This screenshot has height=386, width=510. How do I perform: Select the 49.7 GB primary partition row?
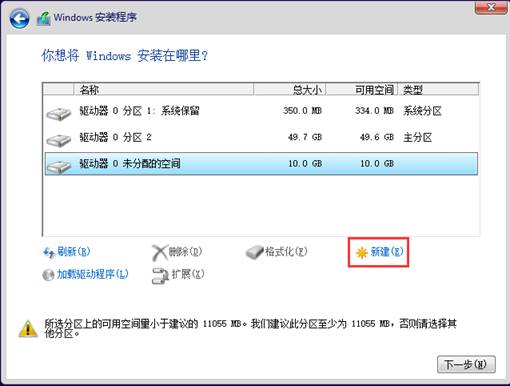pyautogui.click(x=261, y=137)
